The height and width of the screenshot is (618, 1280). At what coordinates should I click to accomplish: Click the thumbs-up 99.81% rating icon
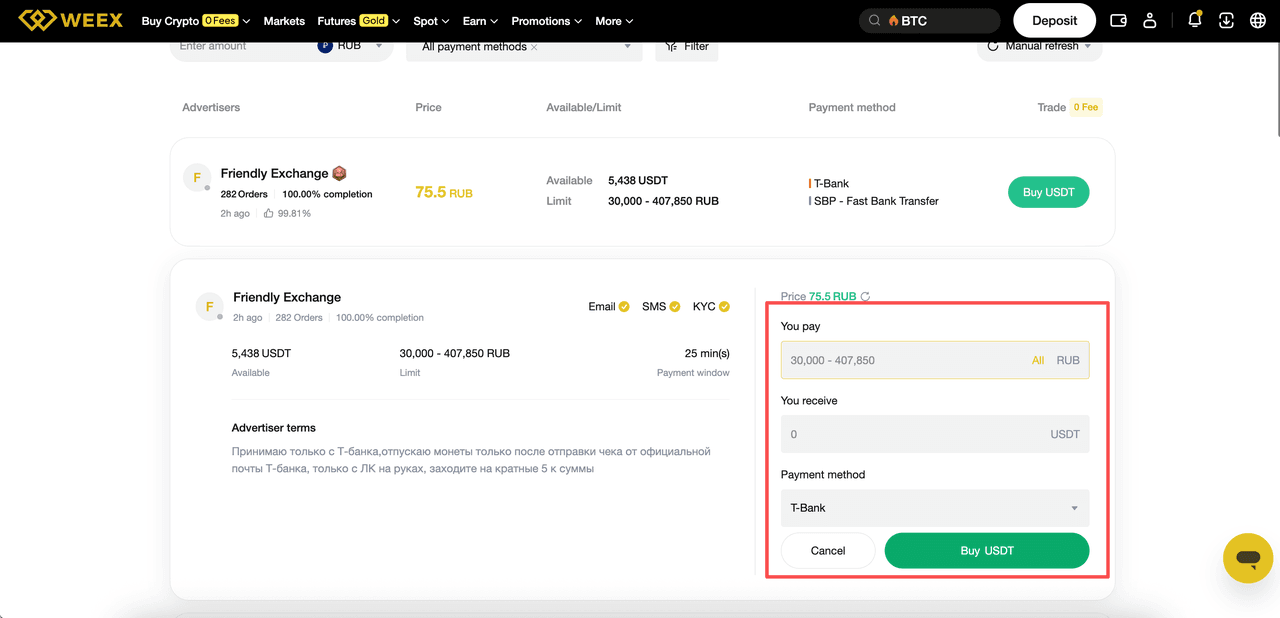[269, 213]
